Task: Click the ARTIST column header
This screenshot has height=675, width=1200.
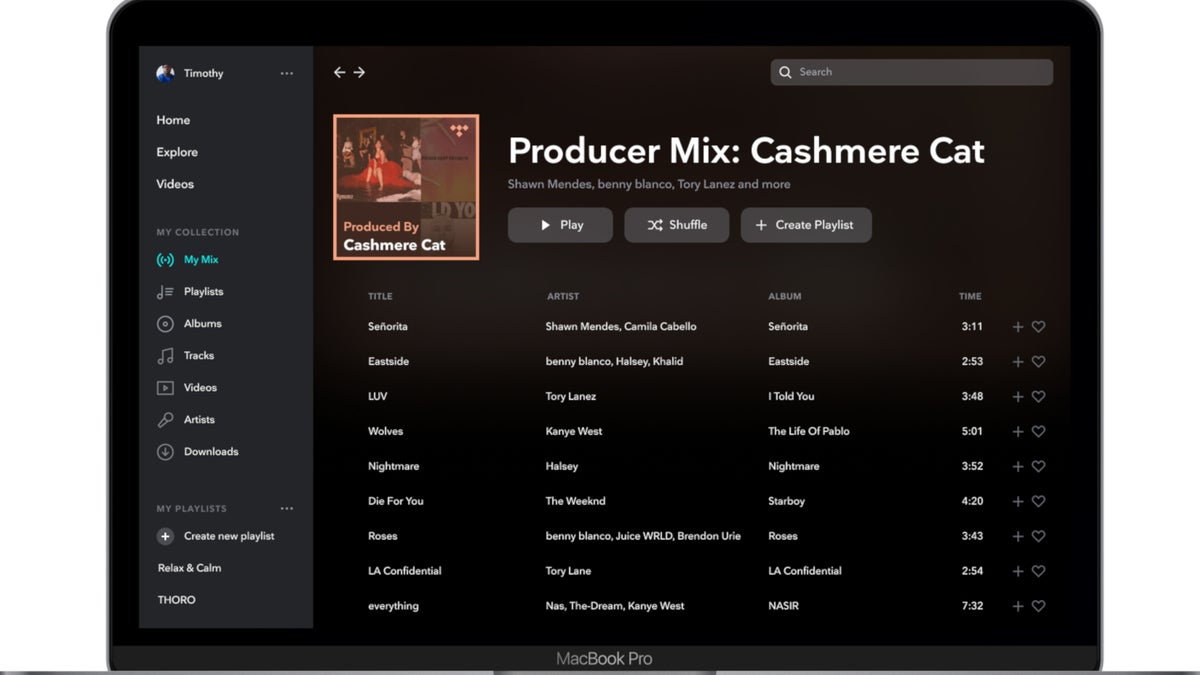Action: tap(563, 296)
